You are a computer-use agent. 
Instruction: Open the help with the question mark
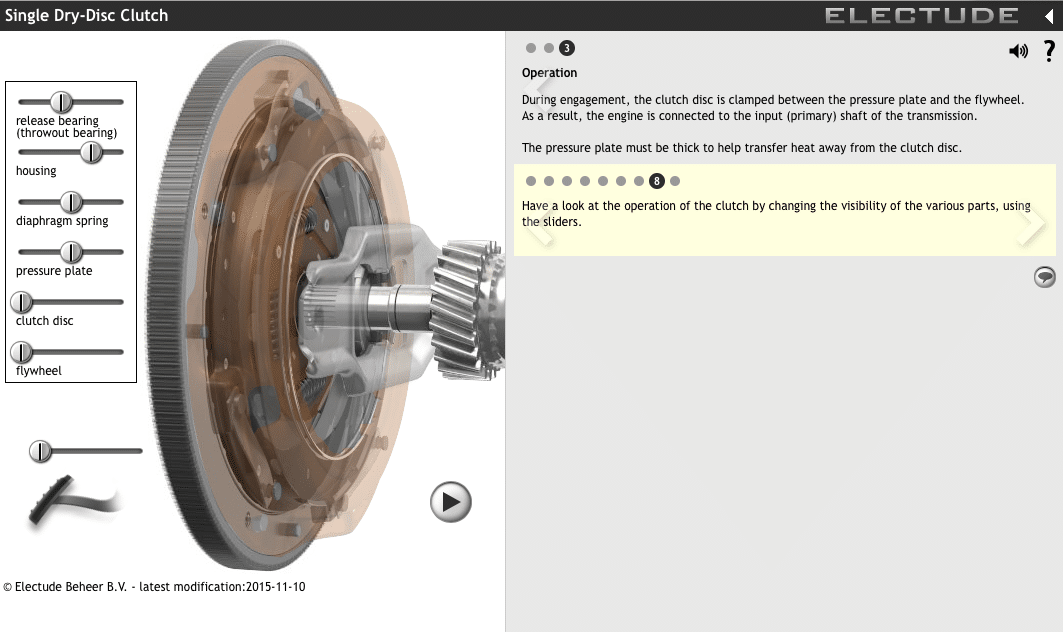[1048, 51]
